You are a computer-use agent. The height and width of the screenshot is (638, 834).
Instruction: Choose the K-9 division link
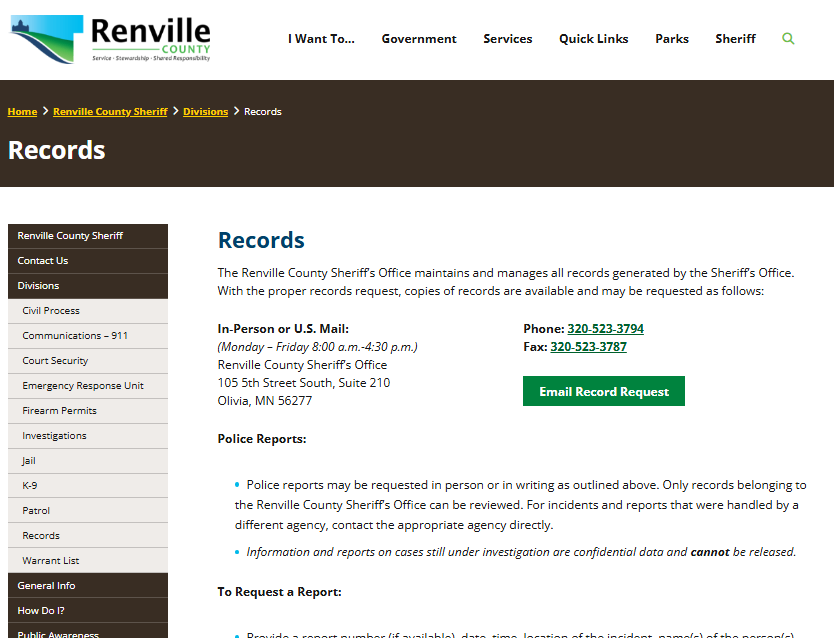tap(30, 486)
